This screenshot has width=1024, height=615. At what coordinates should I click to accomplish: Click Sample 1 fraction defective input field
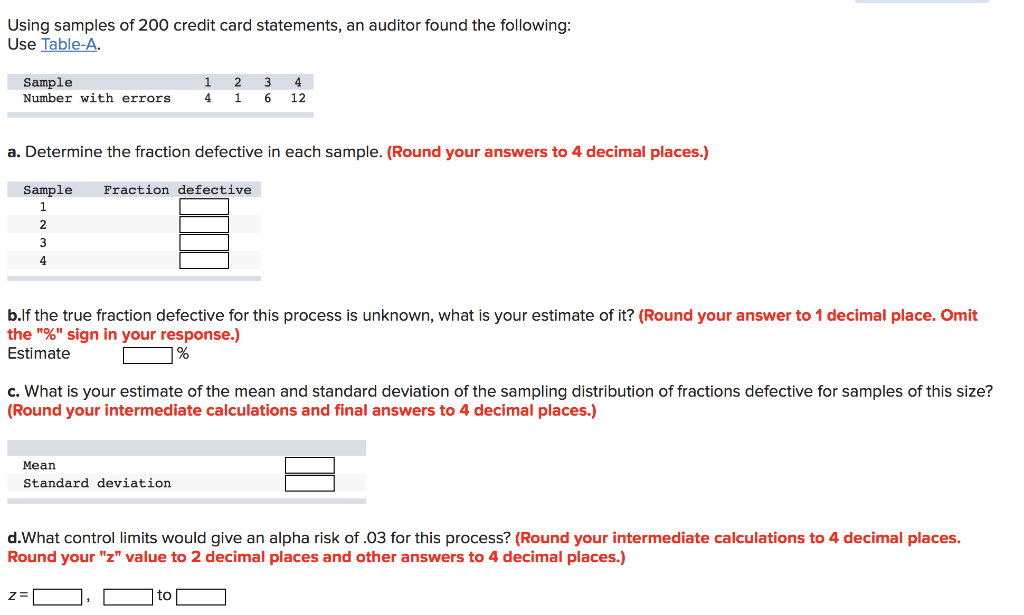pos(203,206)
